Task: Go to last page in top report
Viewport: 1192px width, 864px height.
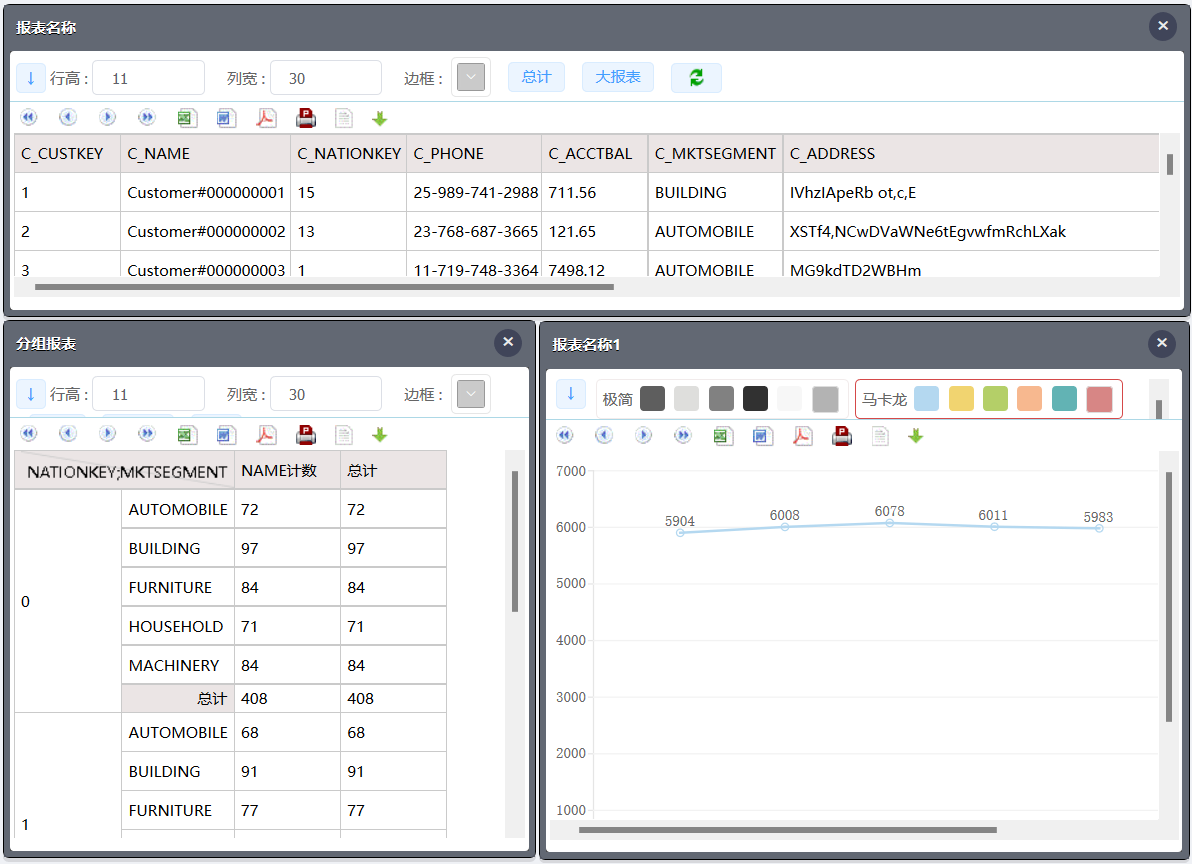Action: pyautogui.click(x=147, y=118)
